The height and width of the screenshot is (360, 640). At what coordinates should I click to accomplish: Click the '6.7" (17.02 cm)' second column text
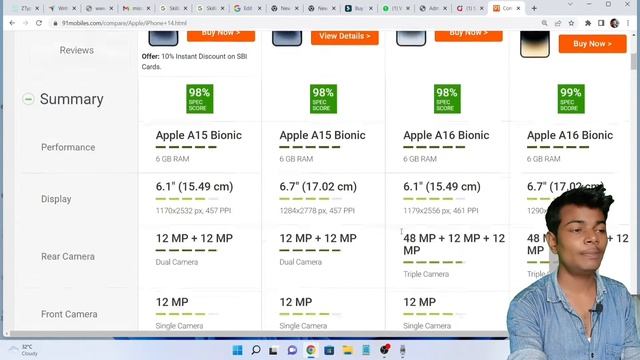(x=318, y=187)
